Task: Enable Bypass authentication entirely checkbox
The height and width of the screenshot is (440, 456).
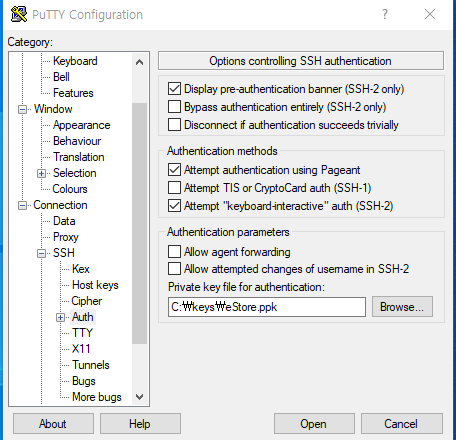Action: point(174,107)
